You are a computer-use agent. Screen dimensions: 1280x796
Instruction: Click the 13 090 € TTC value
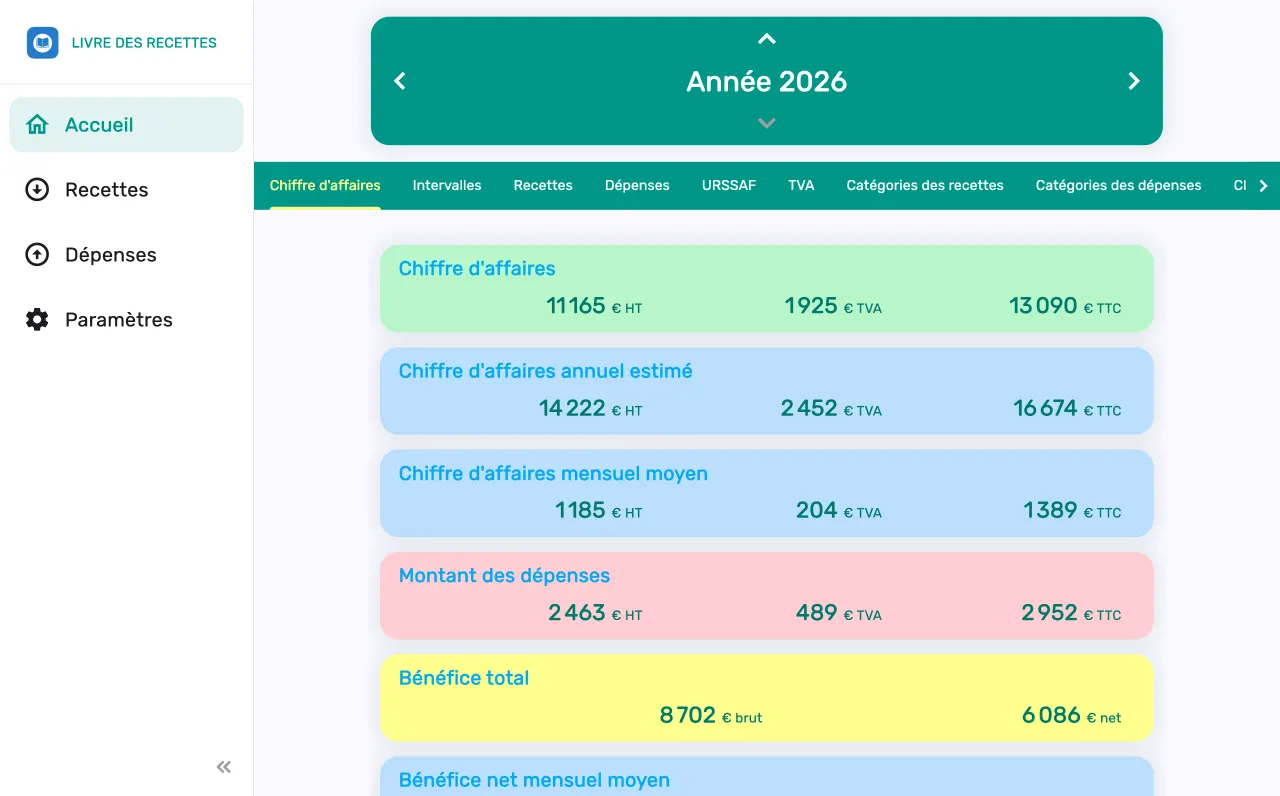(x=1065, y=306)
